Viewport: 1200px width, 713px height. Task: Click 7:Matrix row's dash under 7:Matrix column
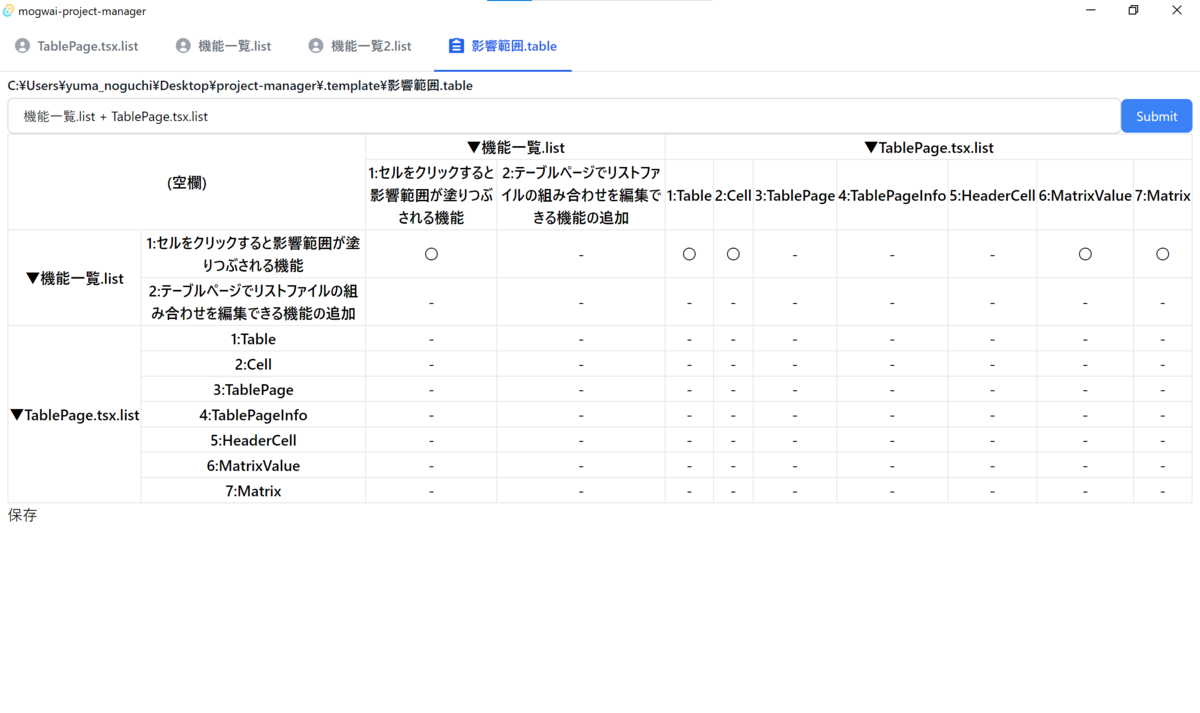1162,491
